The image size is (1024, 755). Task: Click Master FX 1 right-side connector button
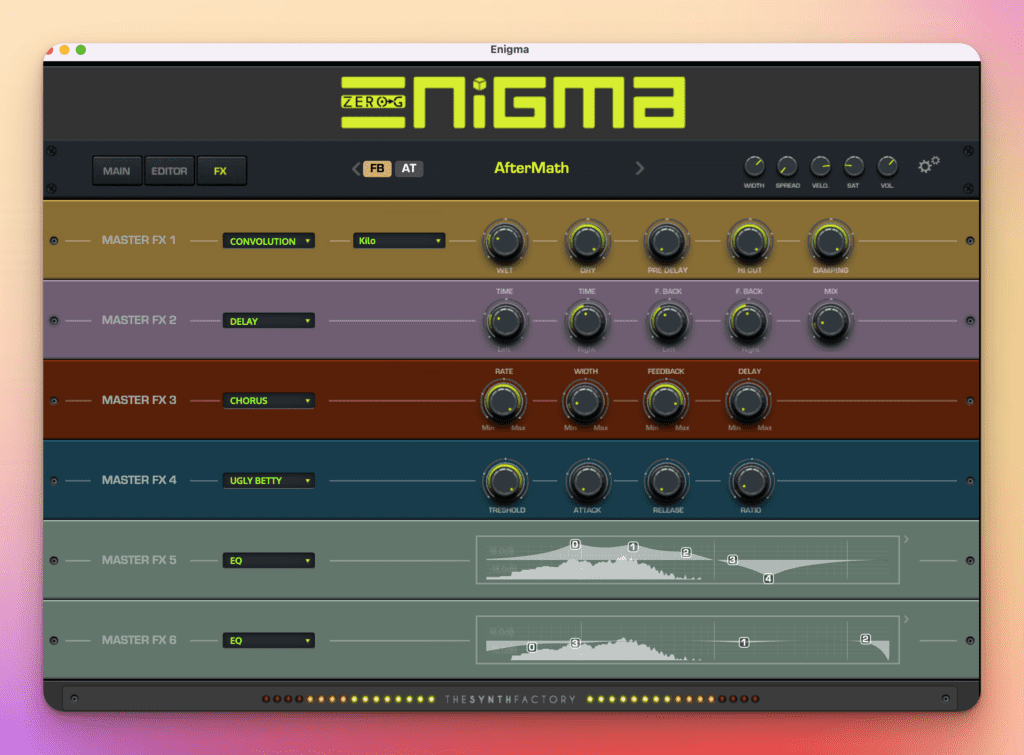click(970, 241)
